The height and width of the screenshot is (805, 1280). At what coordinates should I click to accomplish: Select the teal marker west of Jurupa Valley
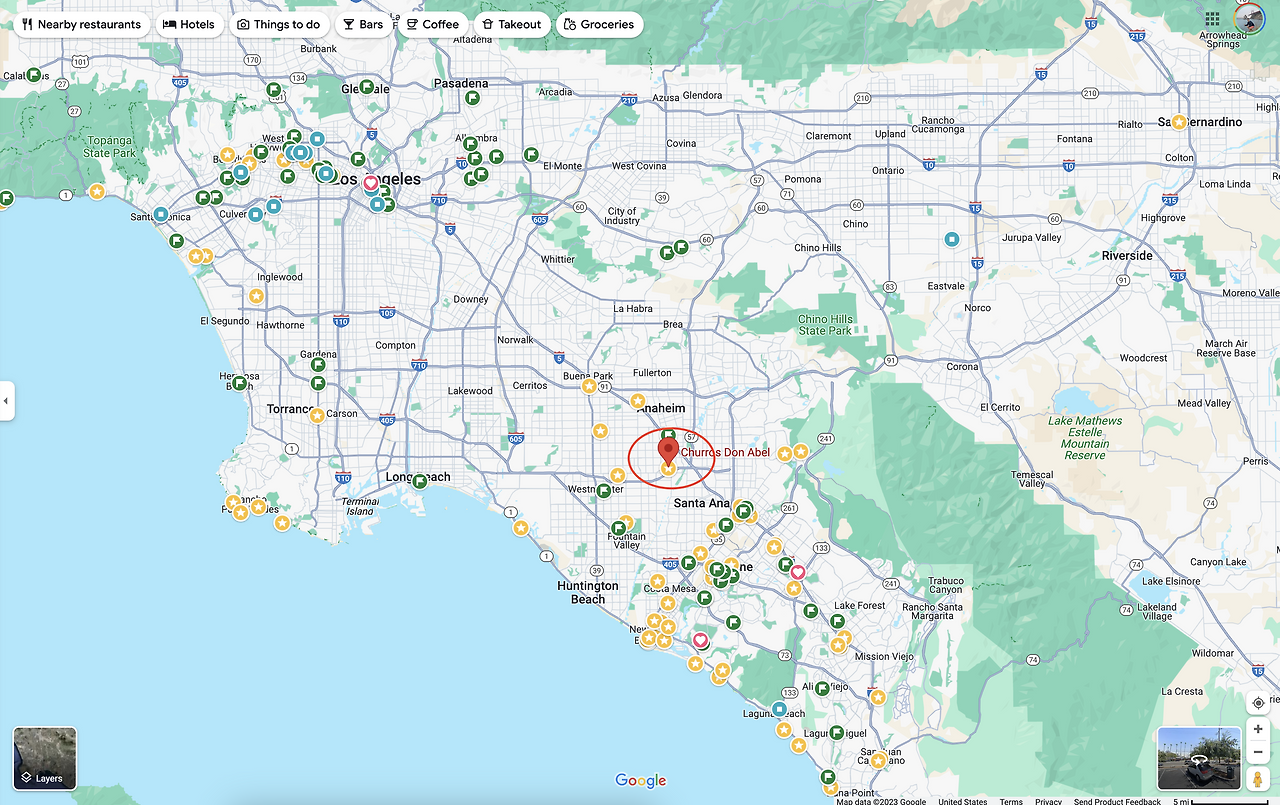(952, 239)
